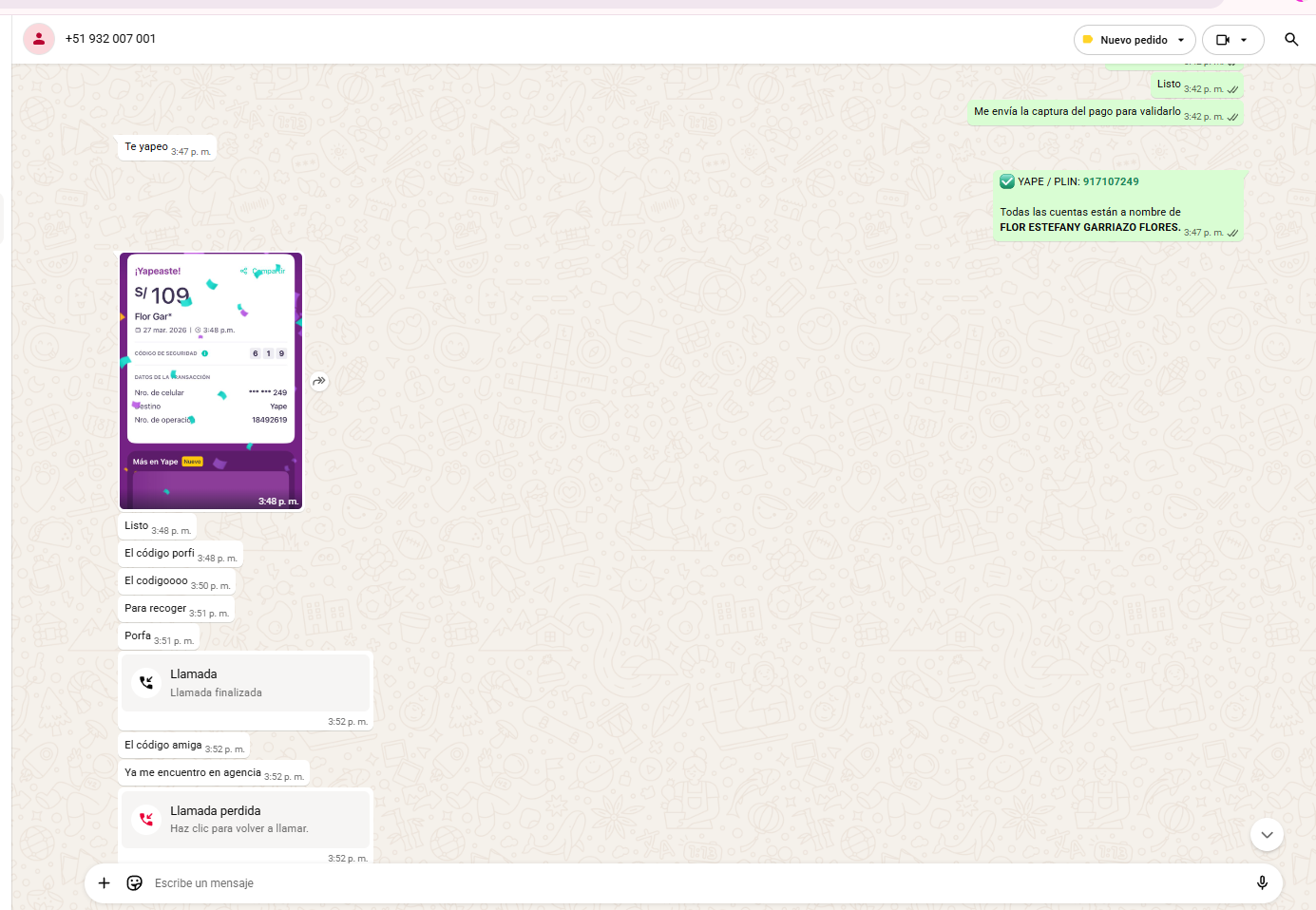Open the emoji and sticker picker
The height and width of the screenshot is (910, 1316).
tap(135, 883)
